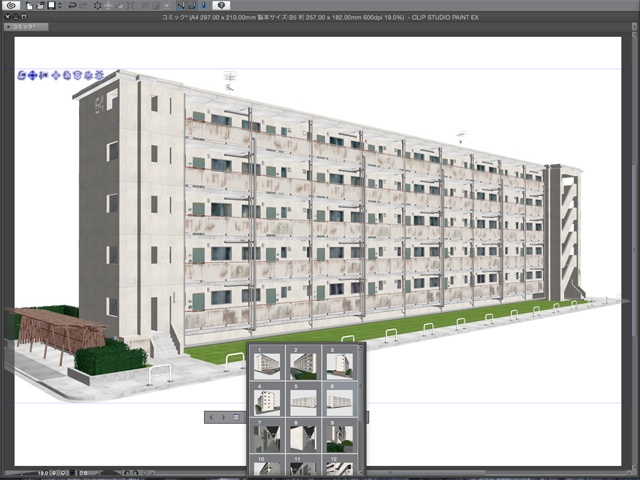Open the CLIP STUDIO launcher icon
640x480 pixels.
coord(11,5)
